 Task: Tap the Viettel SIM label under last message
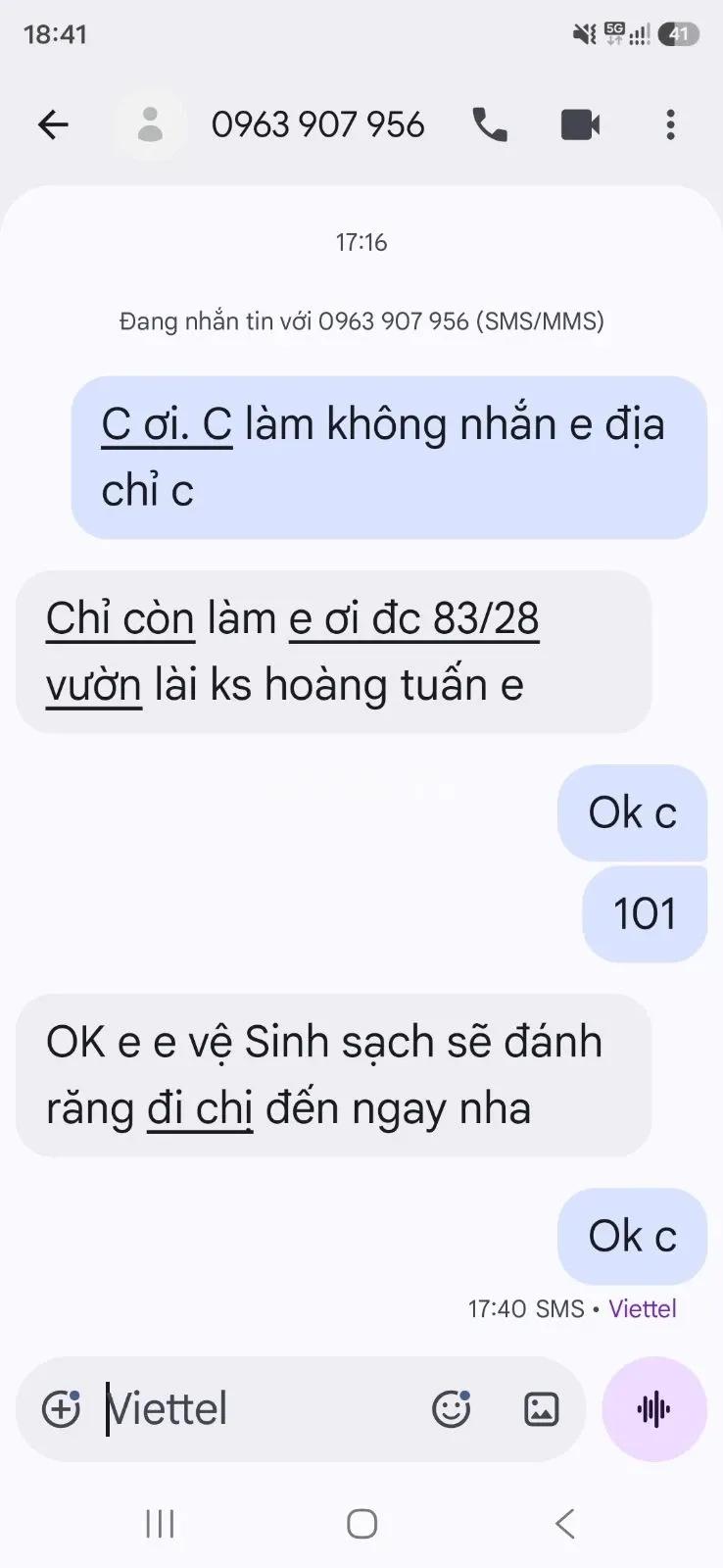pos(643,1308)
